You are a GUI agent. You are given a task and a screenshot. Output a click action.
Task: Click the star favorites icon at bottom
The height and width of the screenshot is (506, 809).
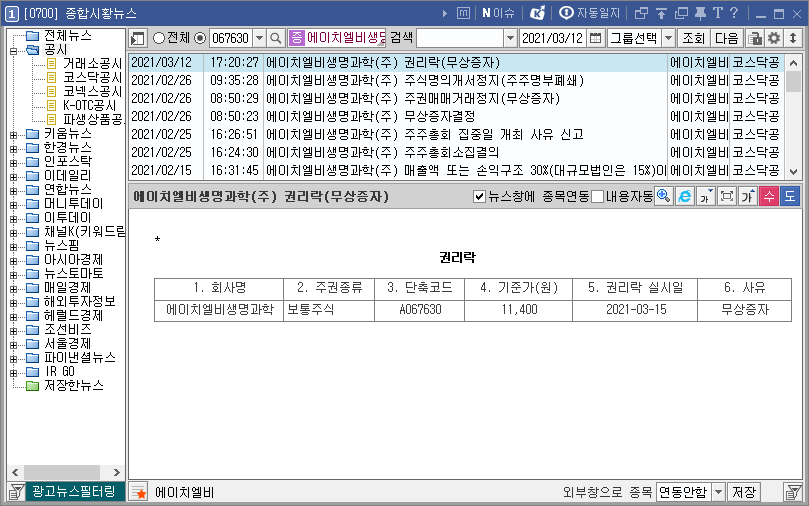click(138, 492)
